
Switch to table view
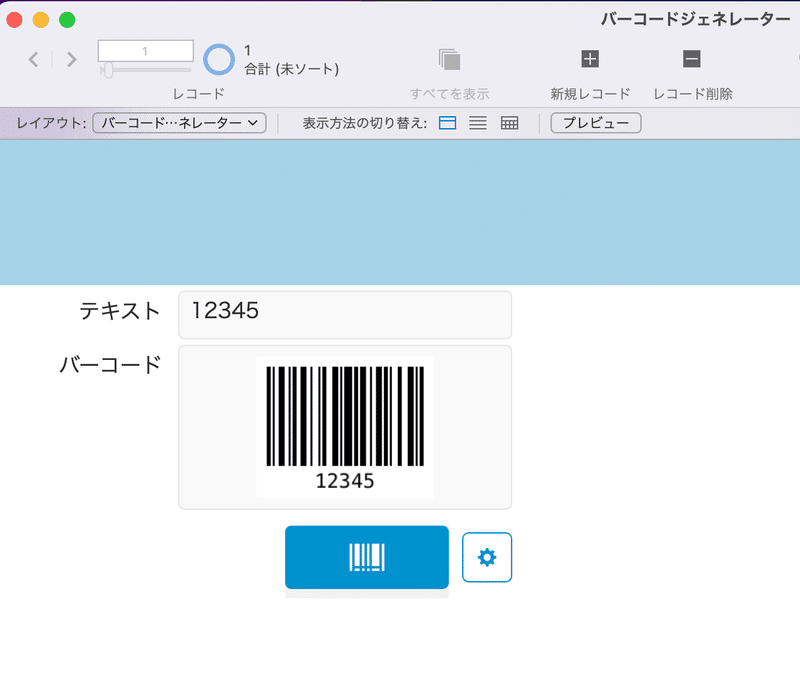507,123
